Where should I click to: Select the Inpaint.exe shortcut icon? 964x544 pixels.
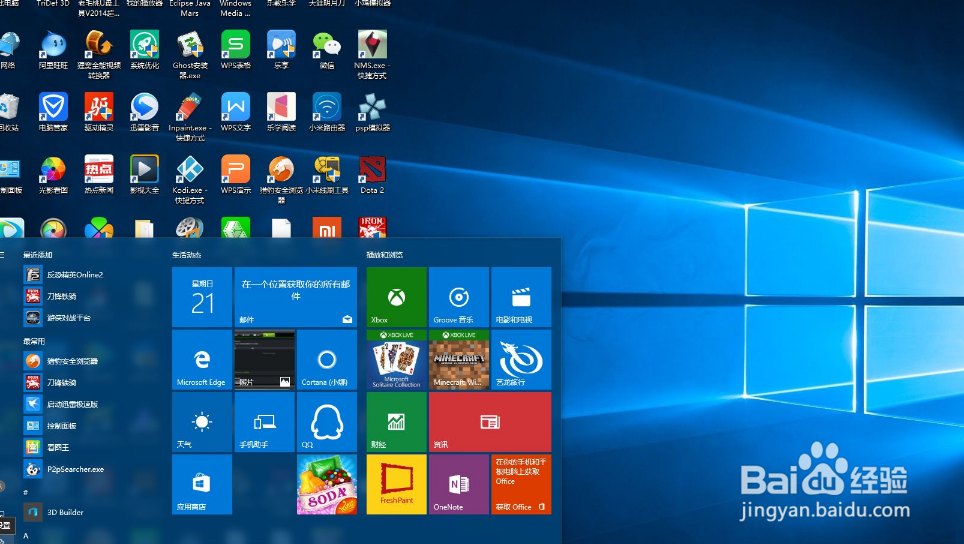coord(190,117)
